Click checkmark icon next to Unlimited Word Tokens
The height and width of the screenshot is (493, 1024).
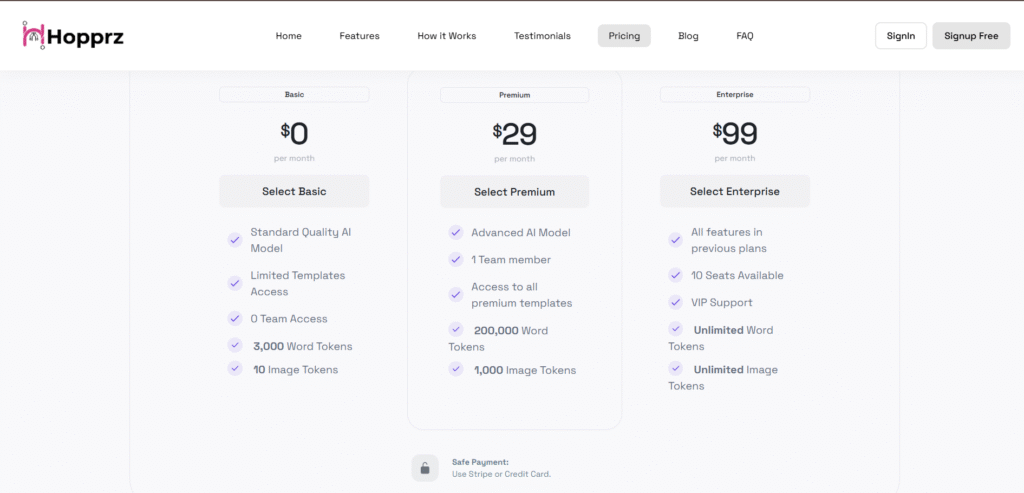pyautogui.click(x=675, y=329)
